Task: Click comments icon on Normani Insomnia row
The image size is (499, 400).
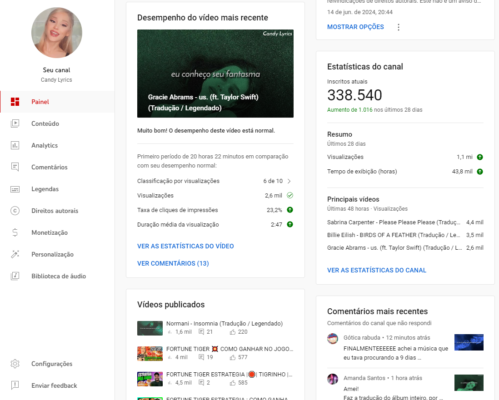Action: [201, 332]
